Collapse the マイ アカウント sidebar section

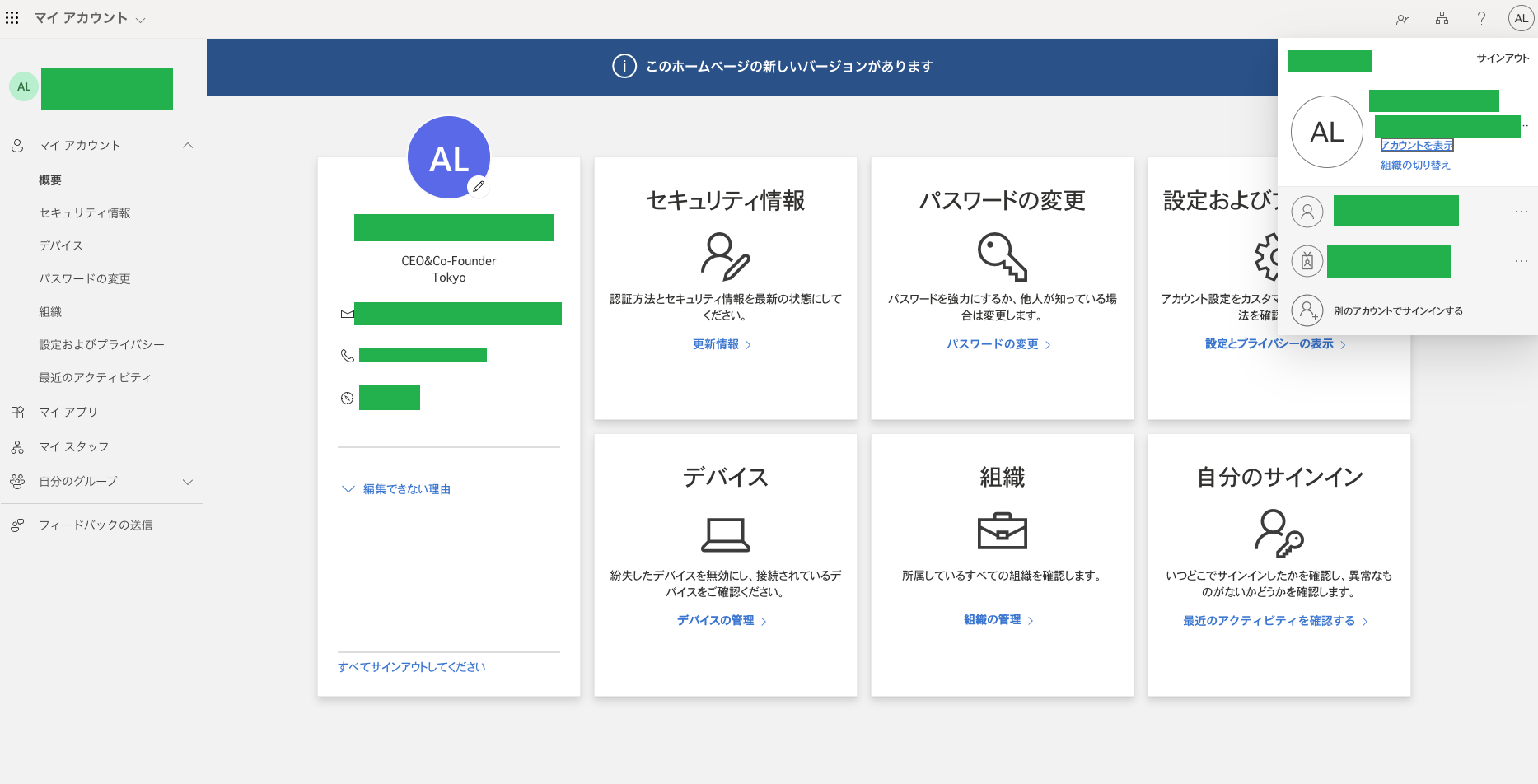188,145
